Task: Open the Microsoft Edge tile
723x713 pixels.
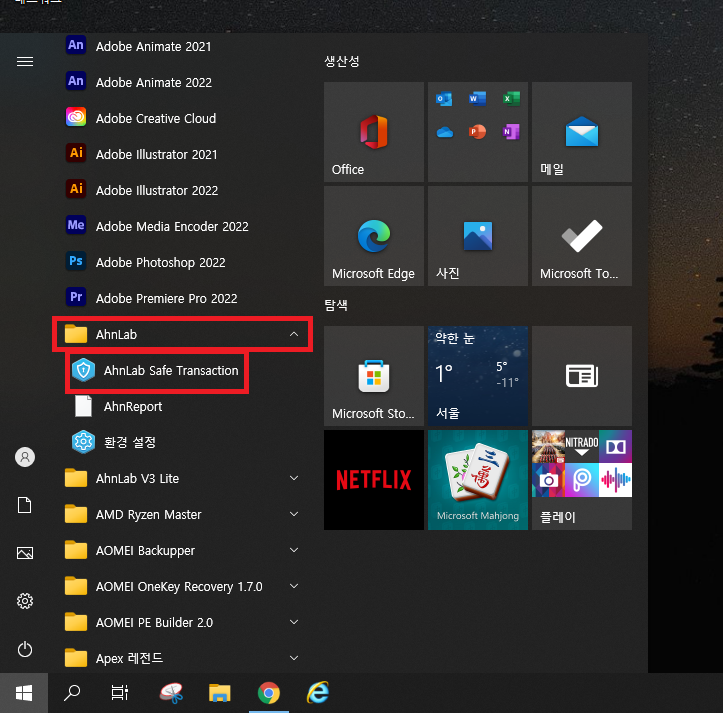Action: tap(374, 236)
